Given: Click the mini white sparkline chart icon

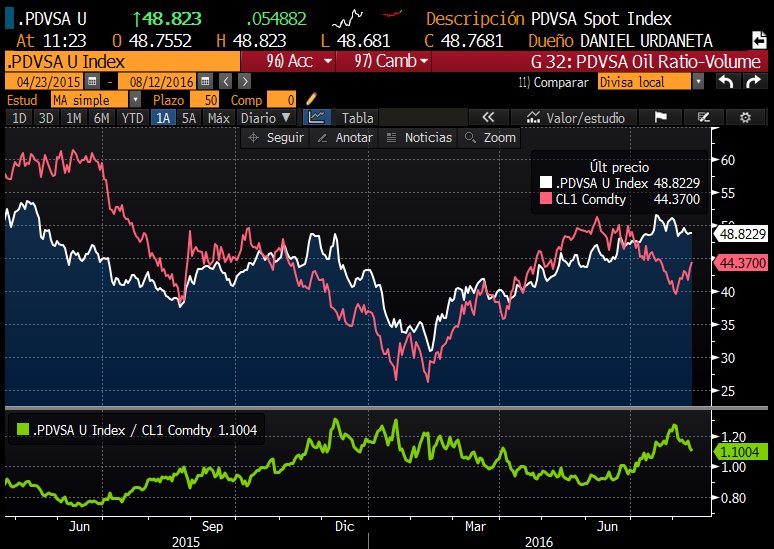Looking at the screenshot, I should 348,19.
